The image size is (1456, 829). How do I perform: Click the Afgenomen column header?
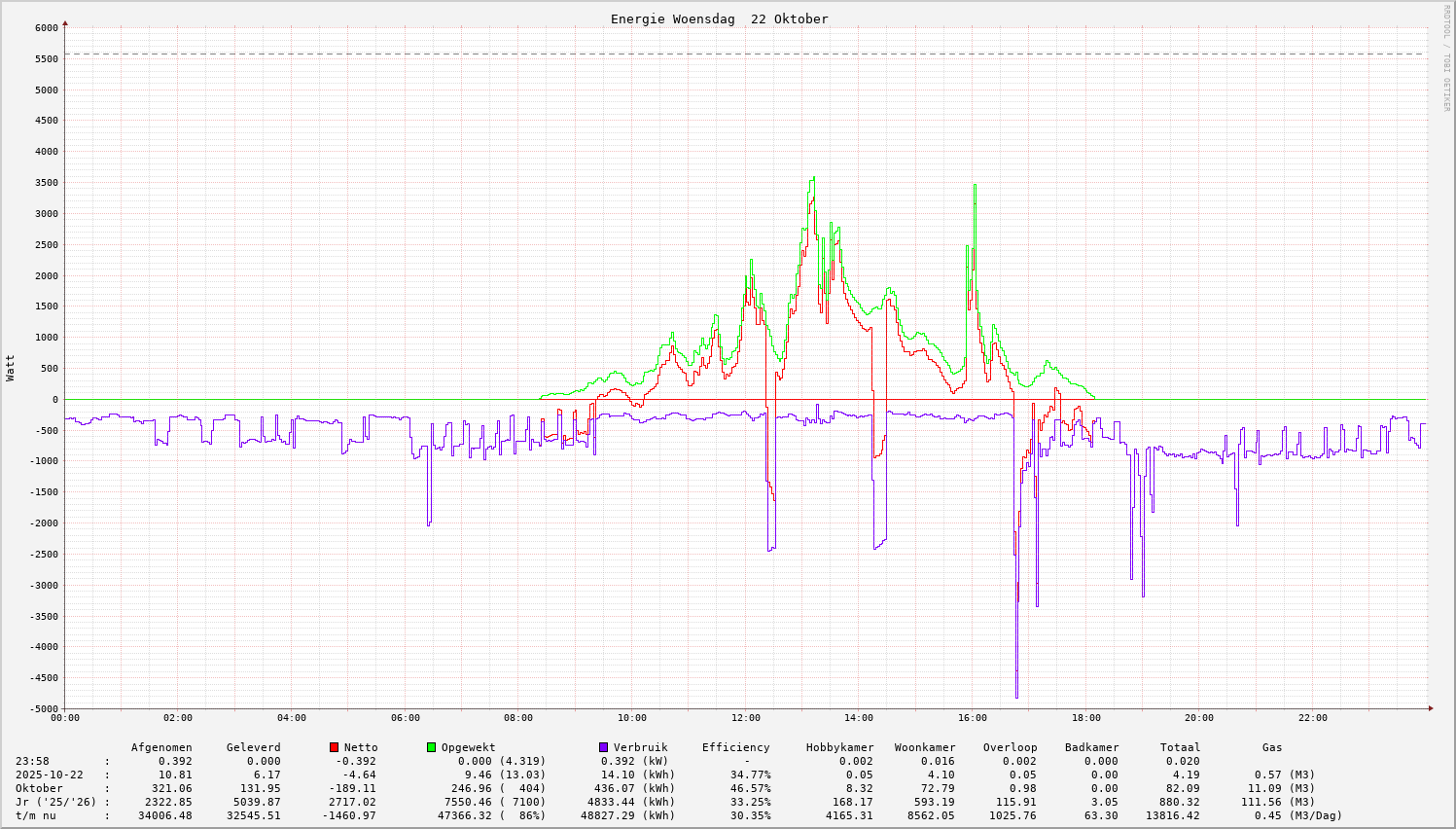(161, 747)
